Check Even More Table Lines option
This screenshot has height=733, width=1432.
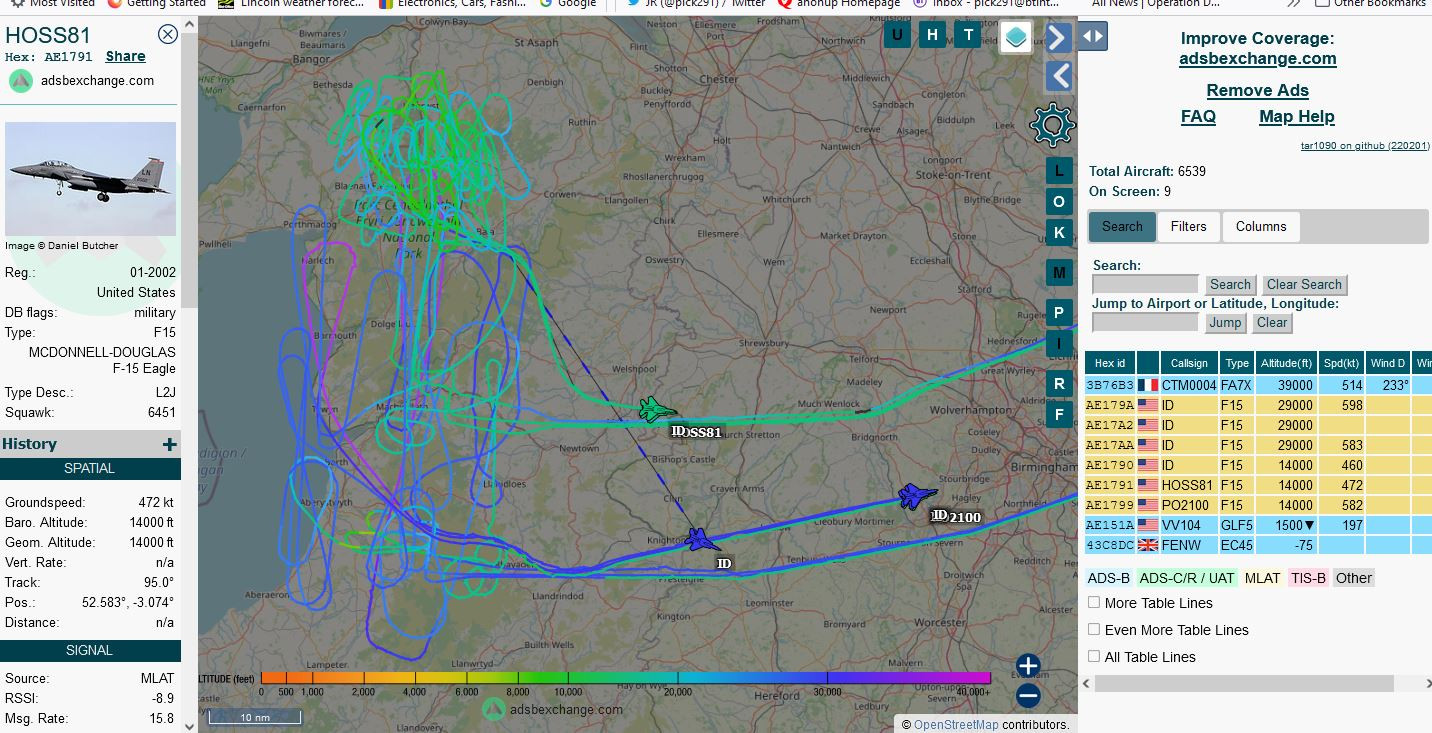point(1094,630)
